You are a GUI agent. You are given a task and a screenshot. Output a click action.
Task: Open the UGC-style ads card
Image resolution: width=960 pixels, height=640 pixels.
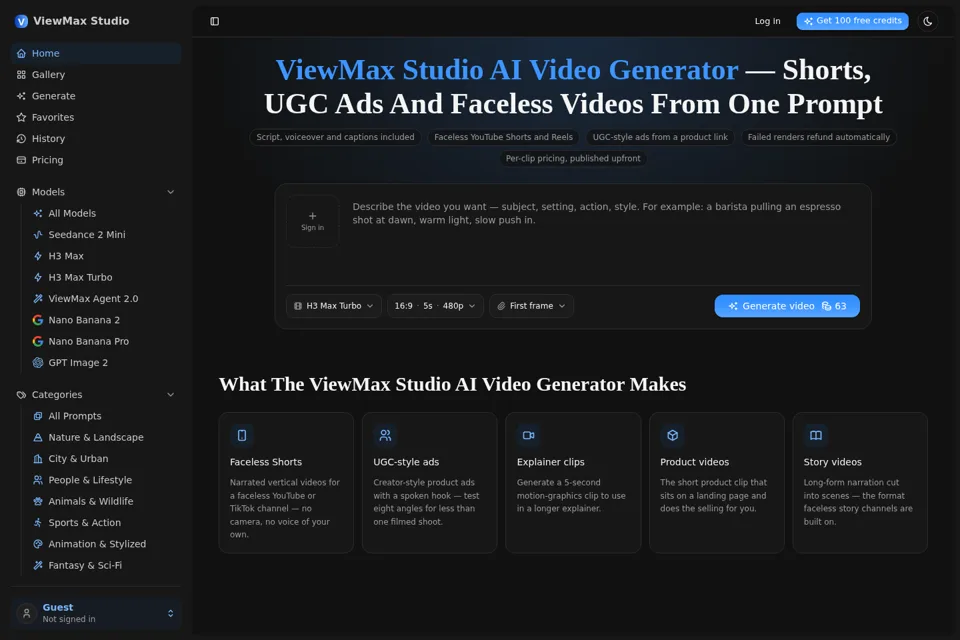tap(429, 483)
